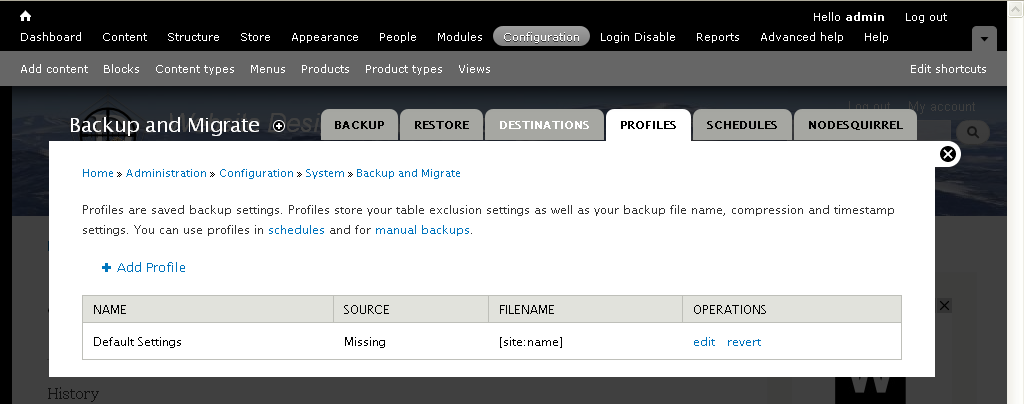Open Advanced help
The width and height of the screenshot is (1024, 404).
coord(802,37)
